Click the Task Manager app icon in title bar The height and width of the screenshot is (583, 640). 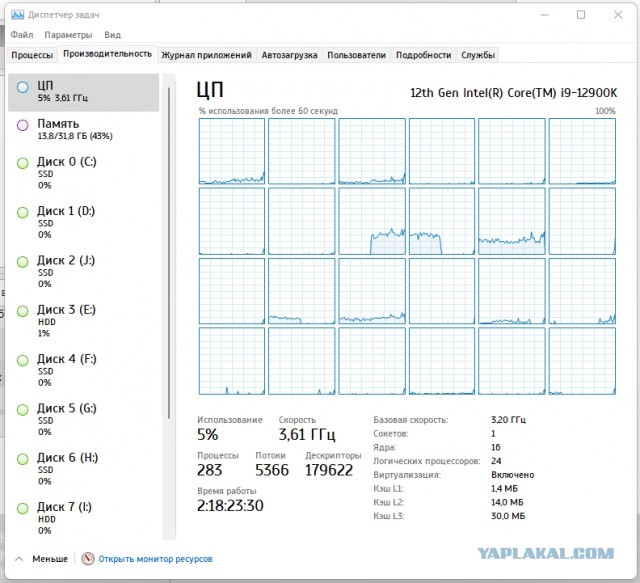(17, 15)
